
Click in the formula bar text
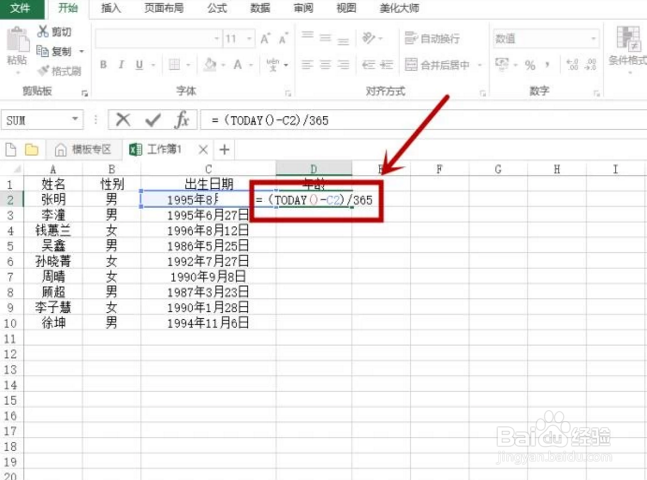[x=271, y=121]
